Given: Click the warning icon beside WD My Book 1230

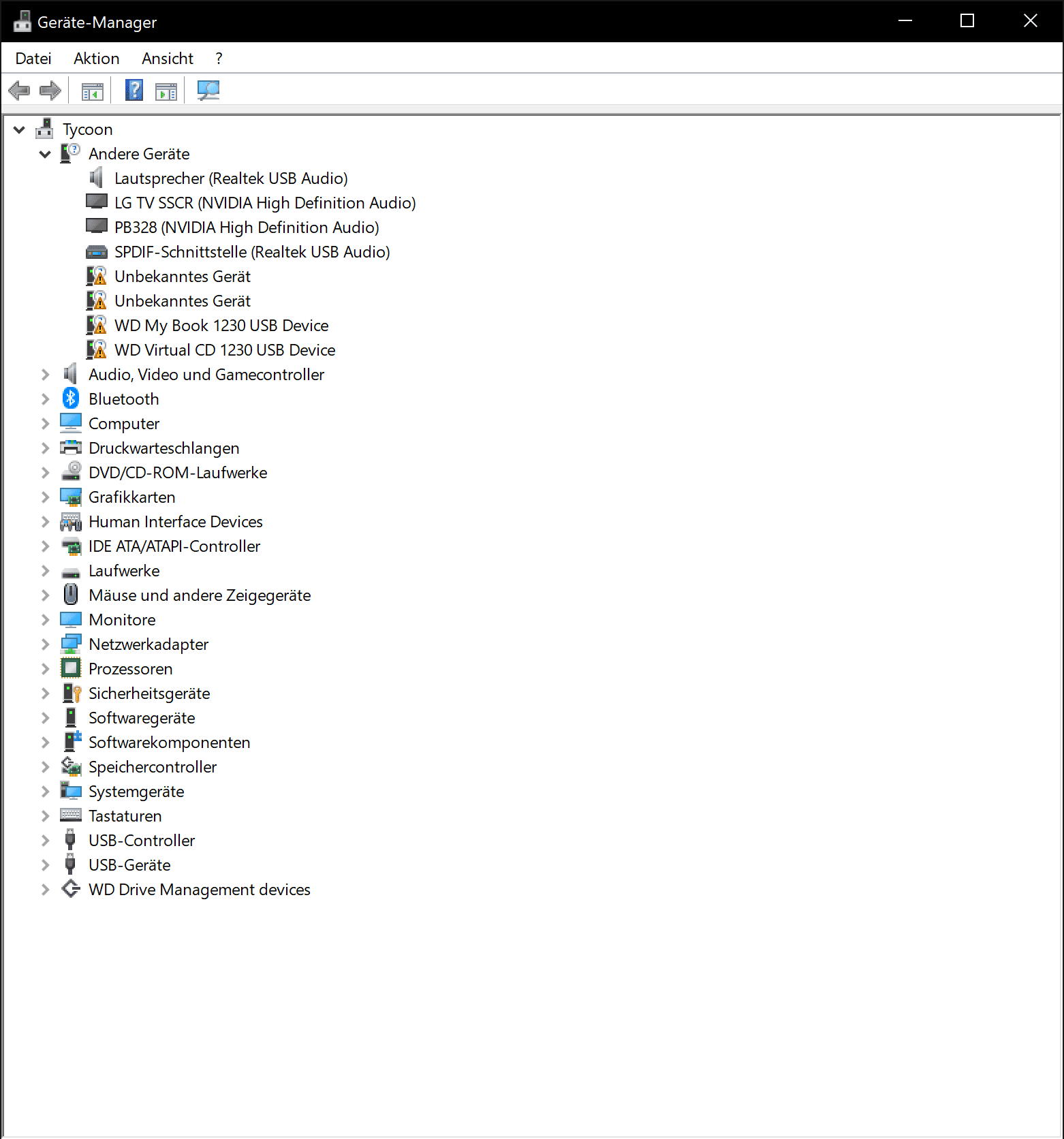Looking at the screenshot, I should point(97,325).
